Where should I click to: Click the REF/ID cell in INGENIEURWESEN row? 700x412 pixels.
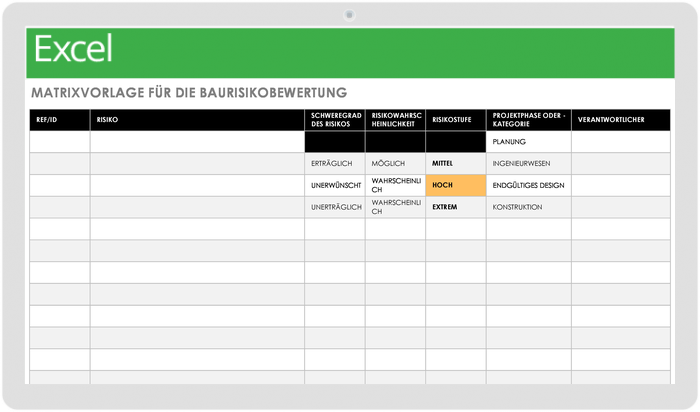(60, 164)
